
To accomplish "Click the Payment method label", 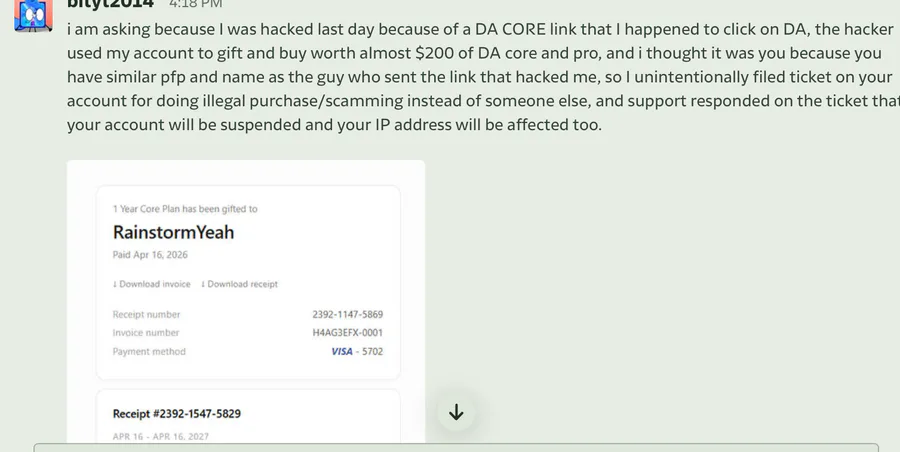I will [149, 352].
